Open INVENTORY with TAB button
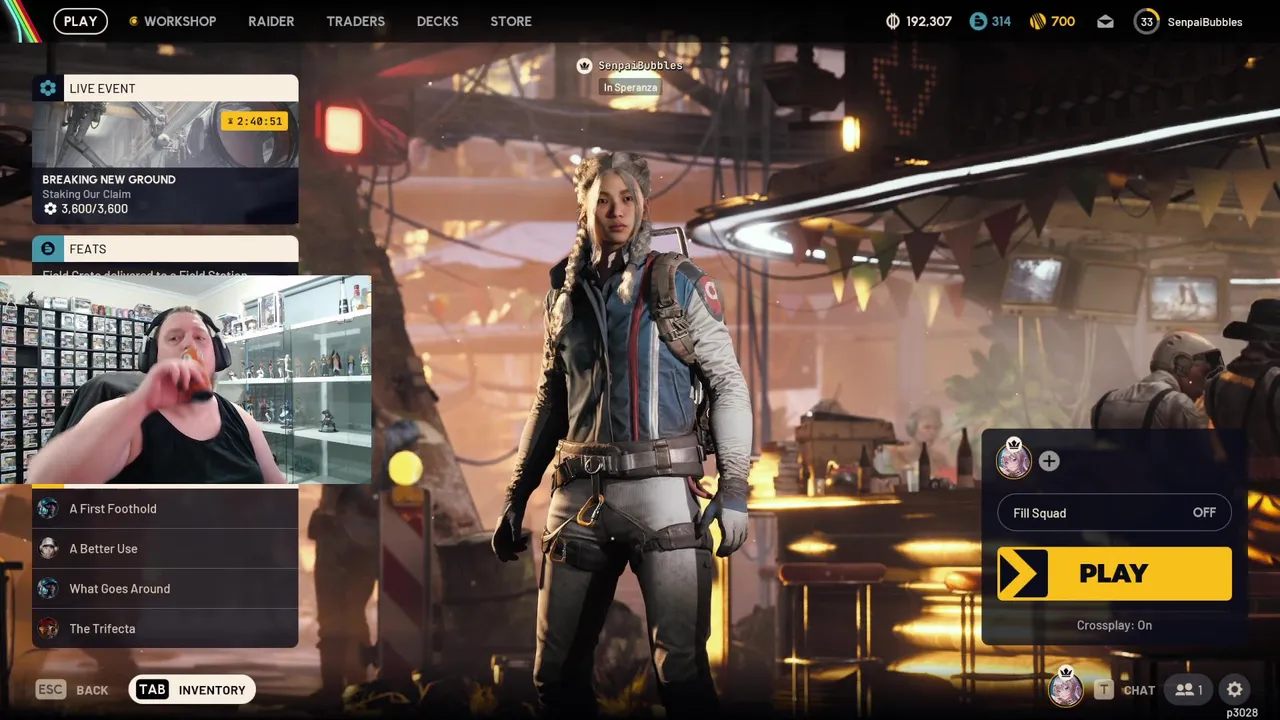 tap(192, 689)
